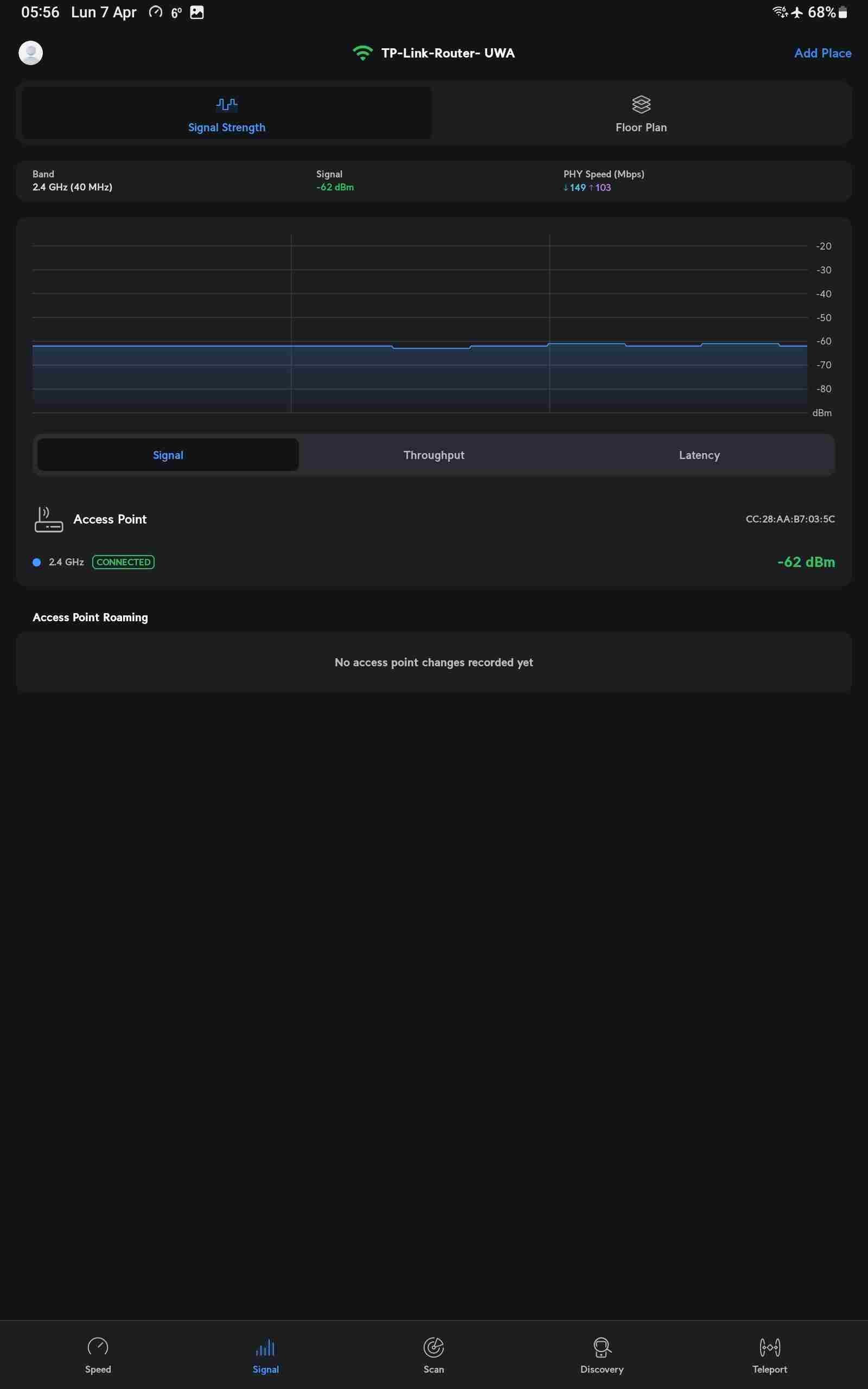Tap Access Point Roaming heading
This screenshot has height=1389, width=868.
[90, 617]
